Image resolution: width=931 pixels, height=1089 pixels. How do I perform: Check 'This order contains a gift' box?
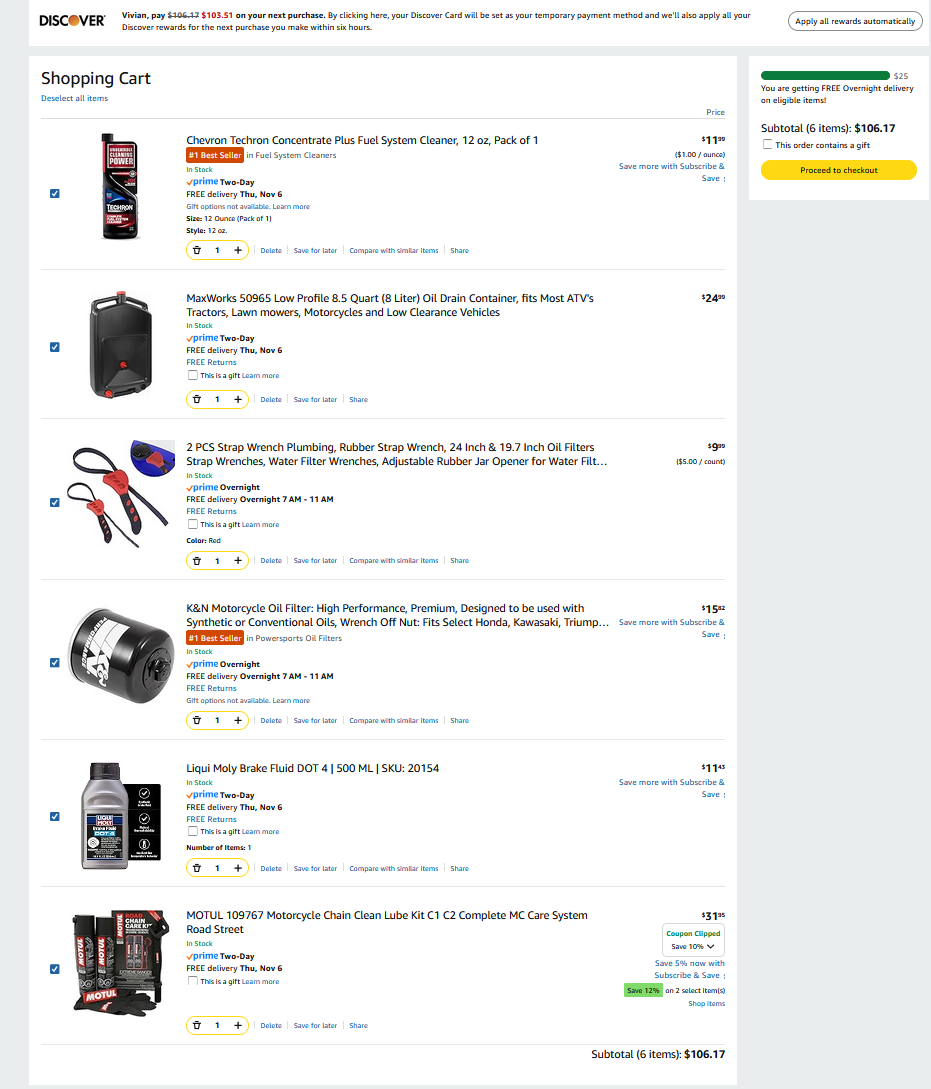(x=767, y=145)
